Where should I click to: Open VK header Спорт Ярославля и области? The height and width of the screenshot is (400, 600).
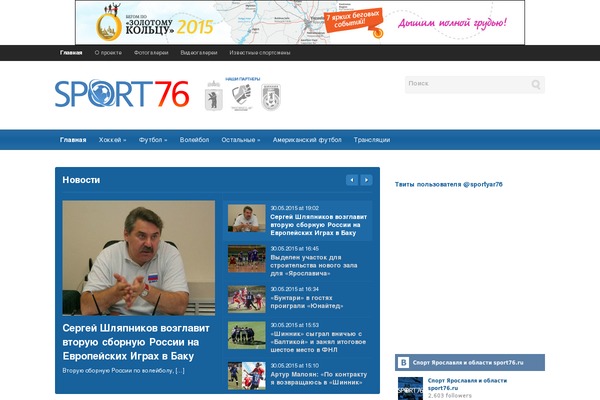468,362
